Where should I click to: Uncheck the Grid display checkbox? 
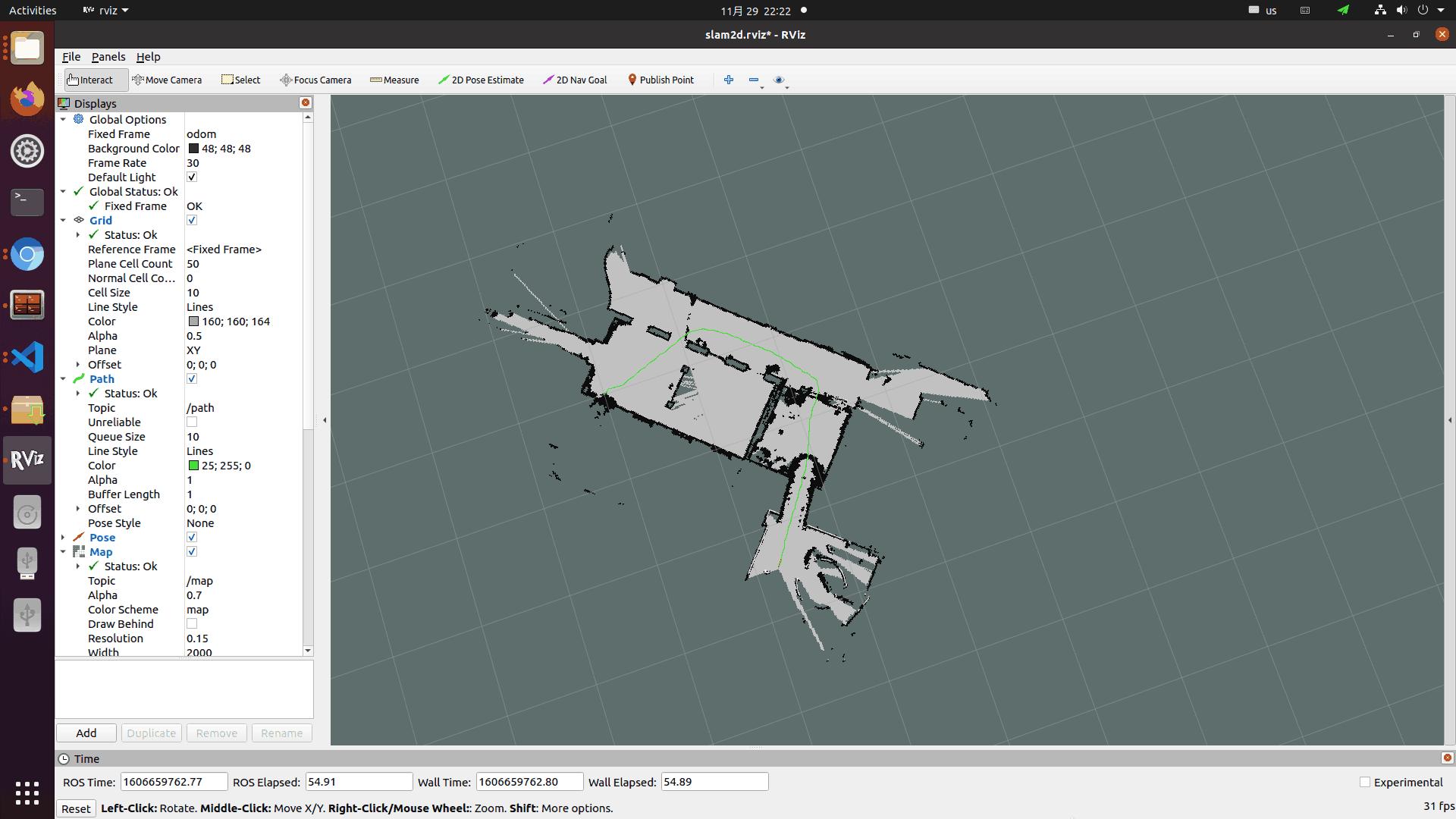coord(192,221)
